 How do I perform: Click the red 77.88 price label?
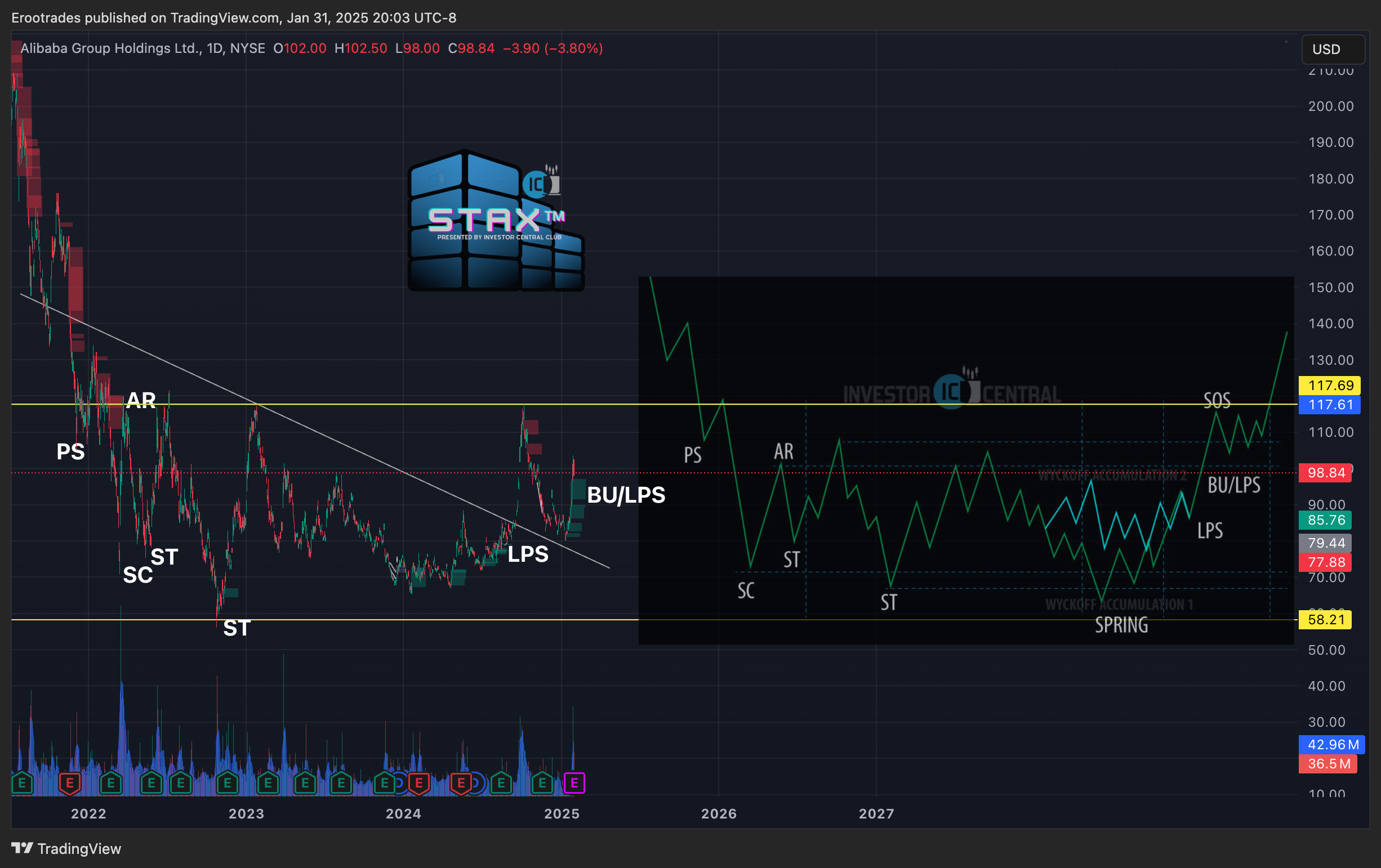click(1325, 562)
